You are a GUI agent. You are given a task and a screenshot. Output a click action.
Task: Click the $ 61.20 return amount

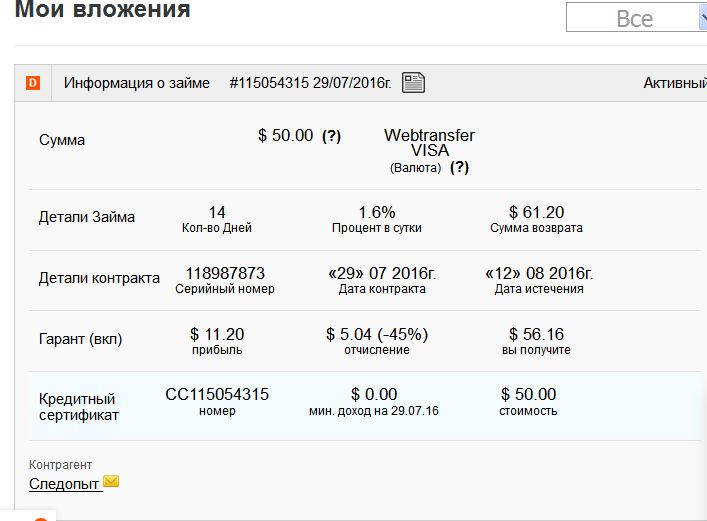pyautogui.click(x=536, y=212)
